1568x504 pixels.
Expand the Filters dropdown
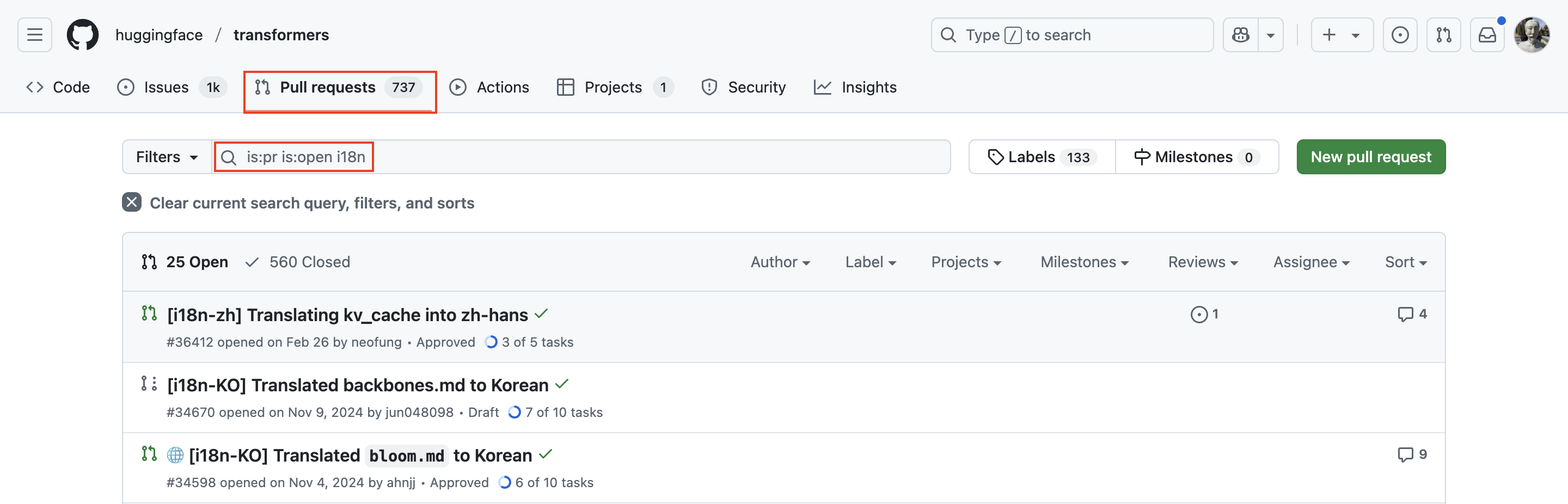(167, 157)
